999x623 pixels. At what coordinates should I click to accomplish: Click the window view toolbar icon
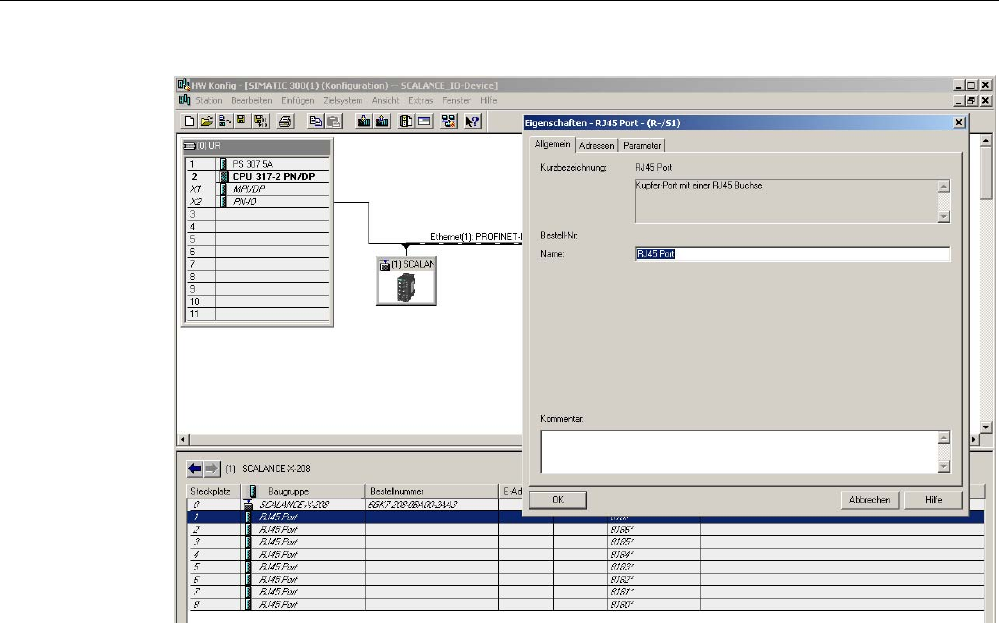(424, 121)
